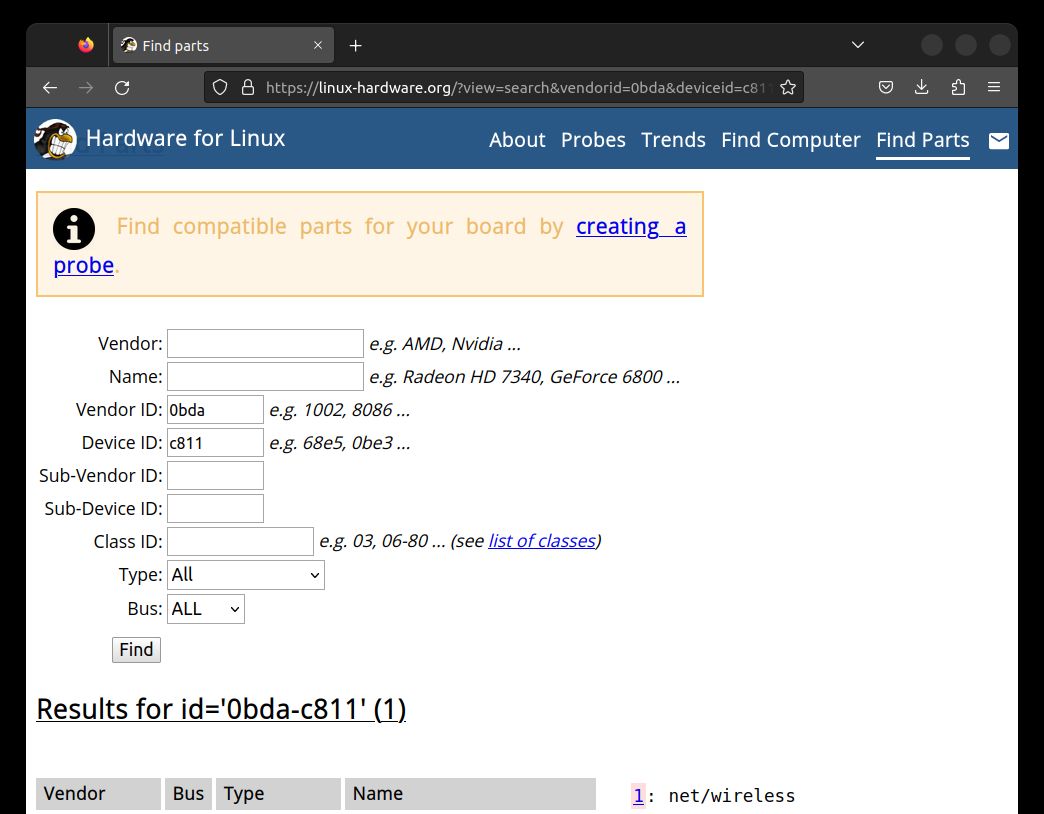Expand the Bus dropdown set to ALL

pos(205,609)
